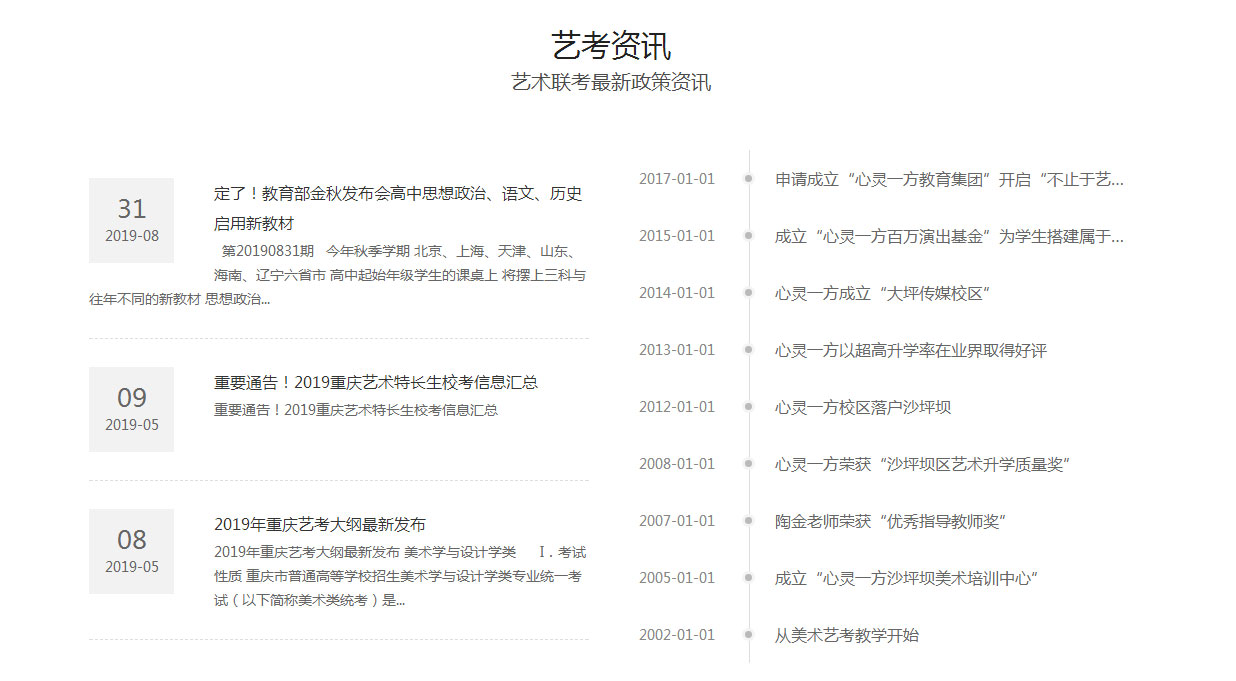Open timeline entry 从美术艺考教学开始

846,636
